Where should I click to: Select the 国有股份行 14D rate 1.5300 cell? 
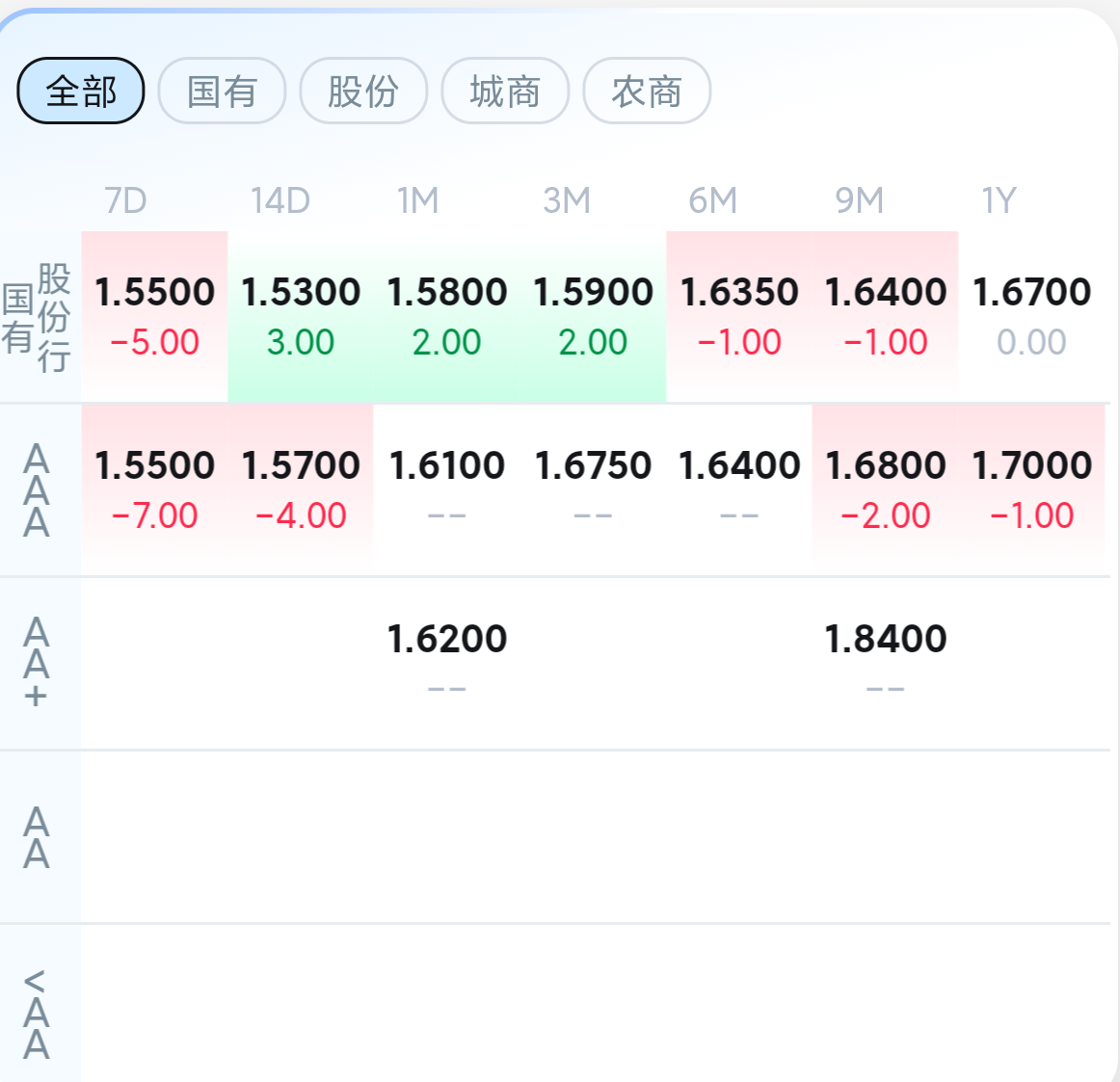(301, 316)
